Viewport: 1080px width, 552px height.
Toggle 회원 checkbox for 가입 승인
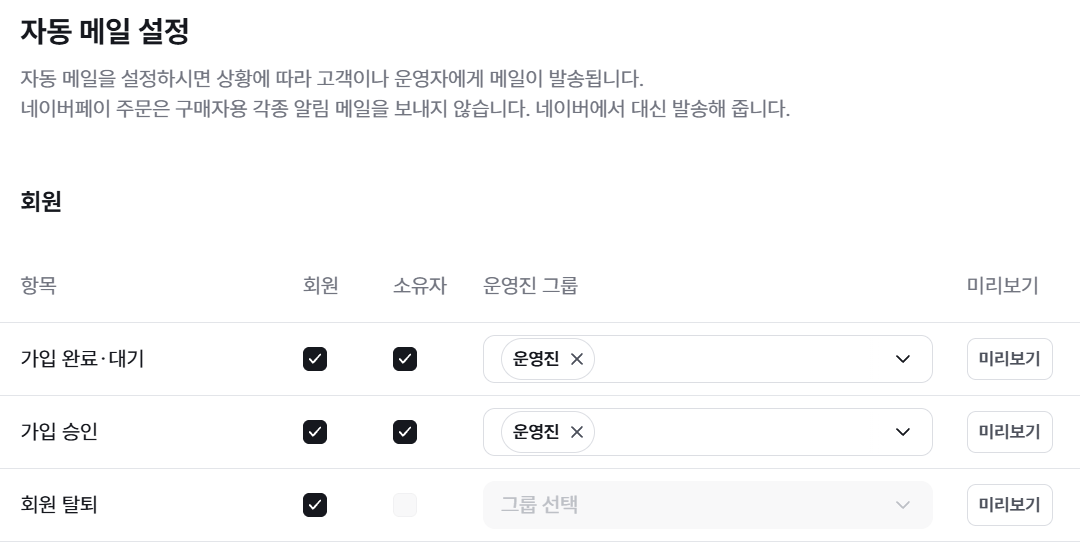click(315, 432)
